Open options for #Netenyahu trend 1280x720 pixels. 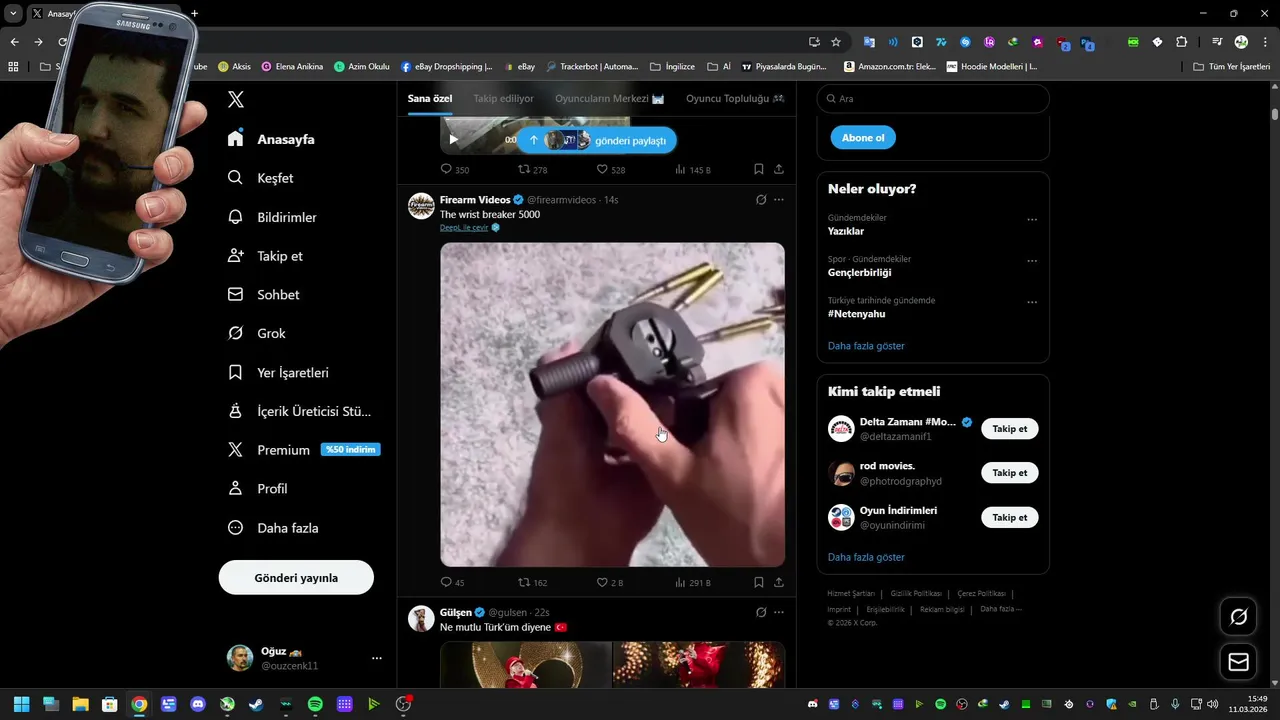tap(1032, 302)
